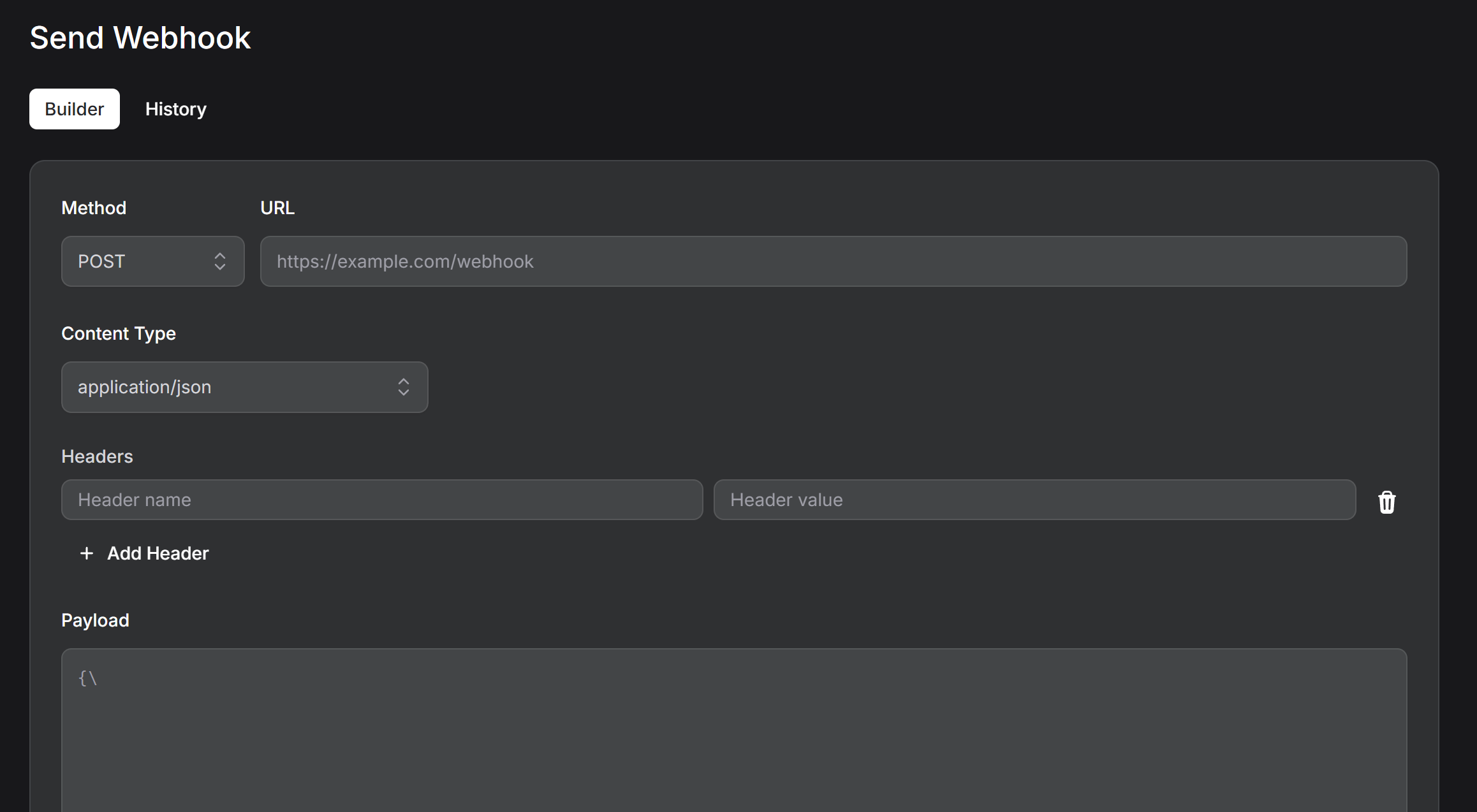This screenshot has height=812, width=1477.
Task: Expand the POST method selector options
Action: click(x=152, y=261)
